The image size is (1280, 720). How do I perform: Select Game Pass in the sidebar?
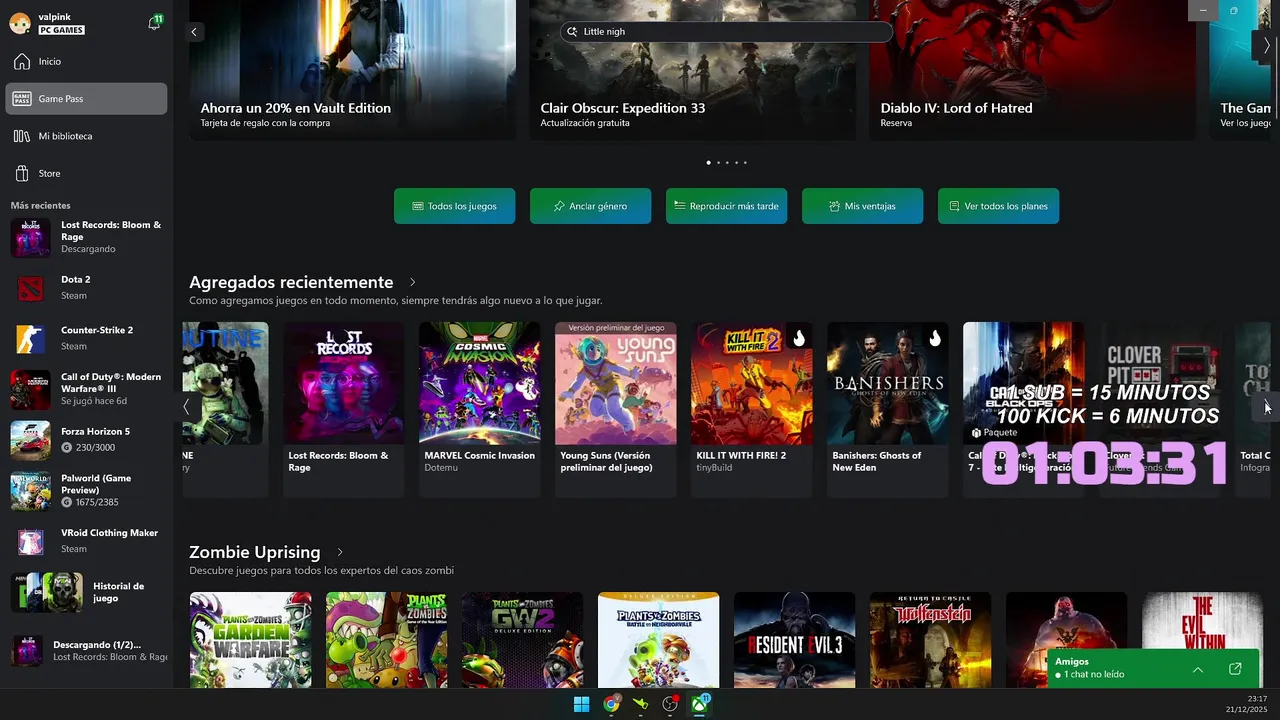[x=86, y=99]
